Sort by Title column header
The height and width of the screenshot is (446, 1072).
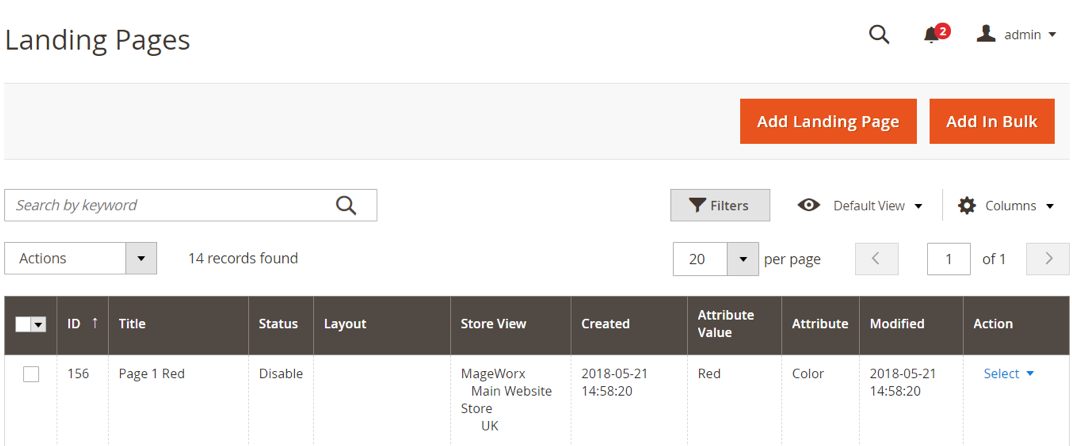point(178,324)
